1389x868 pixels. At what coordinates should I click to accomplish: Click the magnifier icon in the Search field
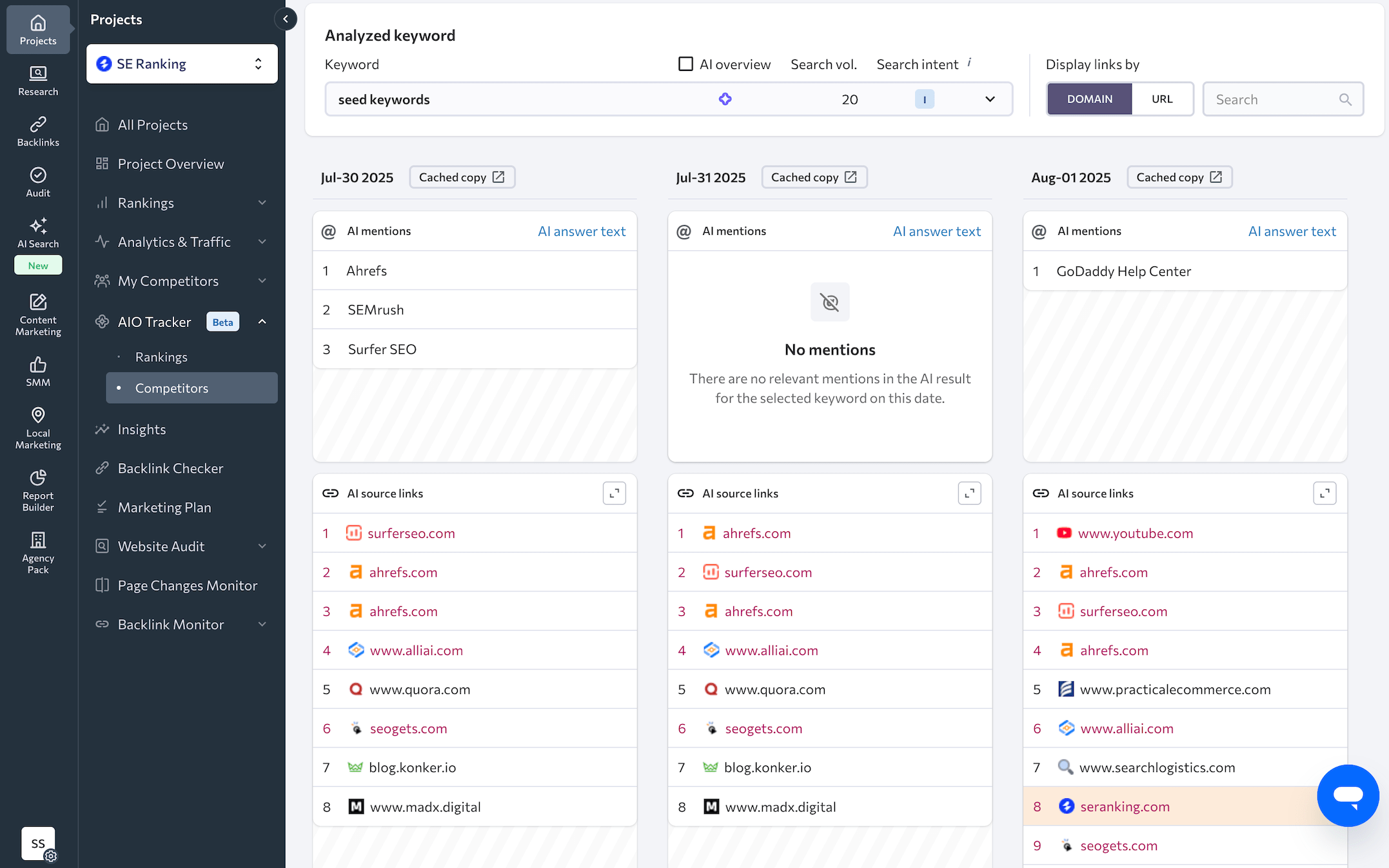click(x=1345, y=99)
